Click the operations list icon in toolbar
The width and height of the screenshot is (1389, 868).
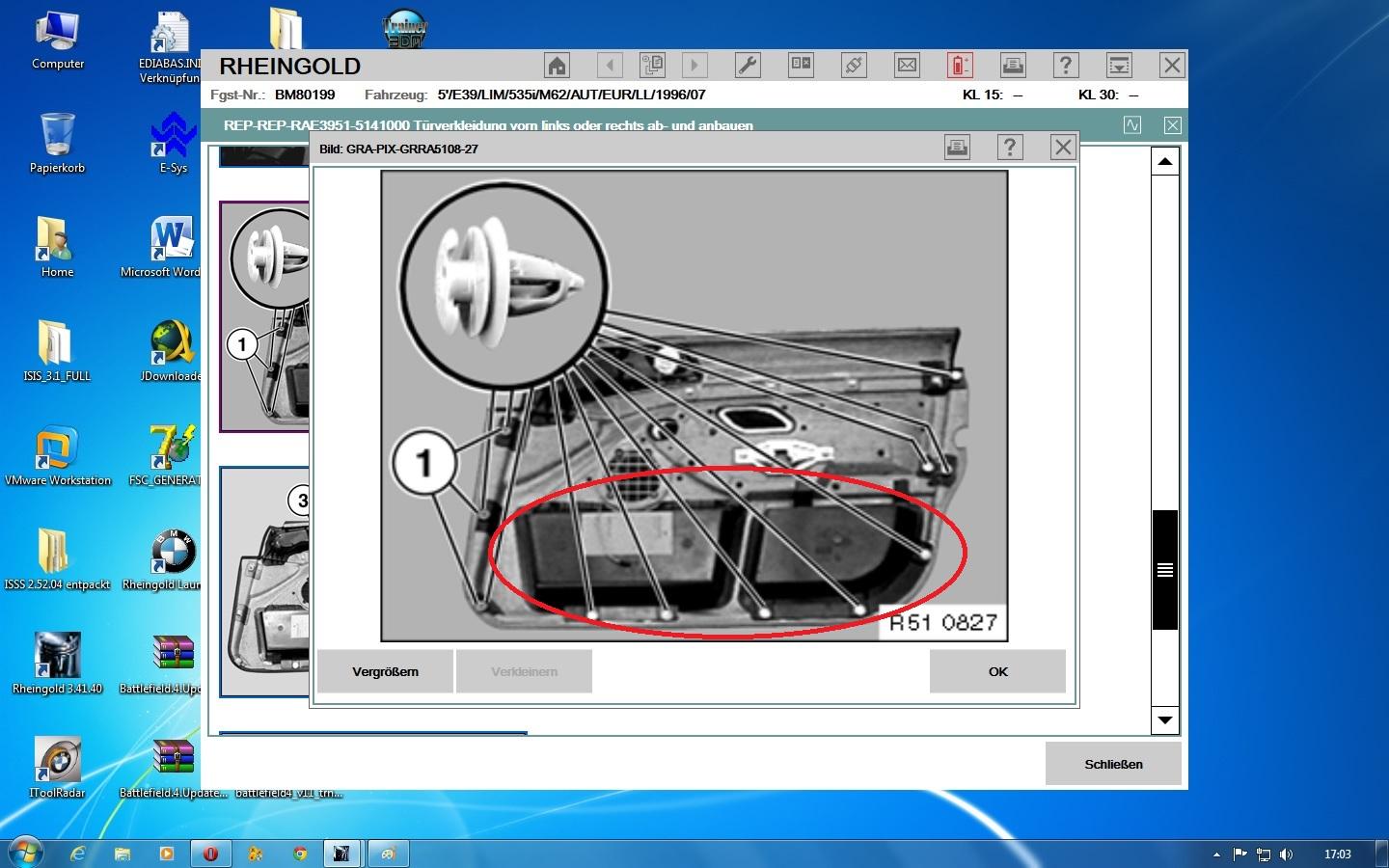pyautogui.click(x=653, y=66)
